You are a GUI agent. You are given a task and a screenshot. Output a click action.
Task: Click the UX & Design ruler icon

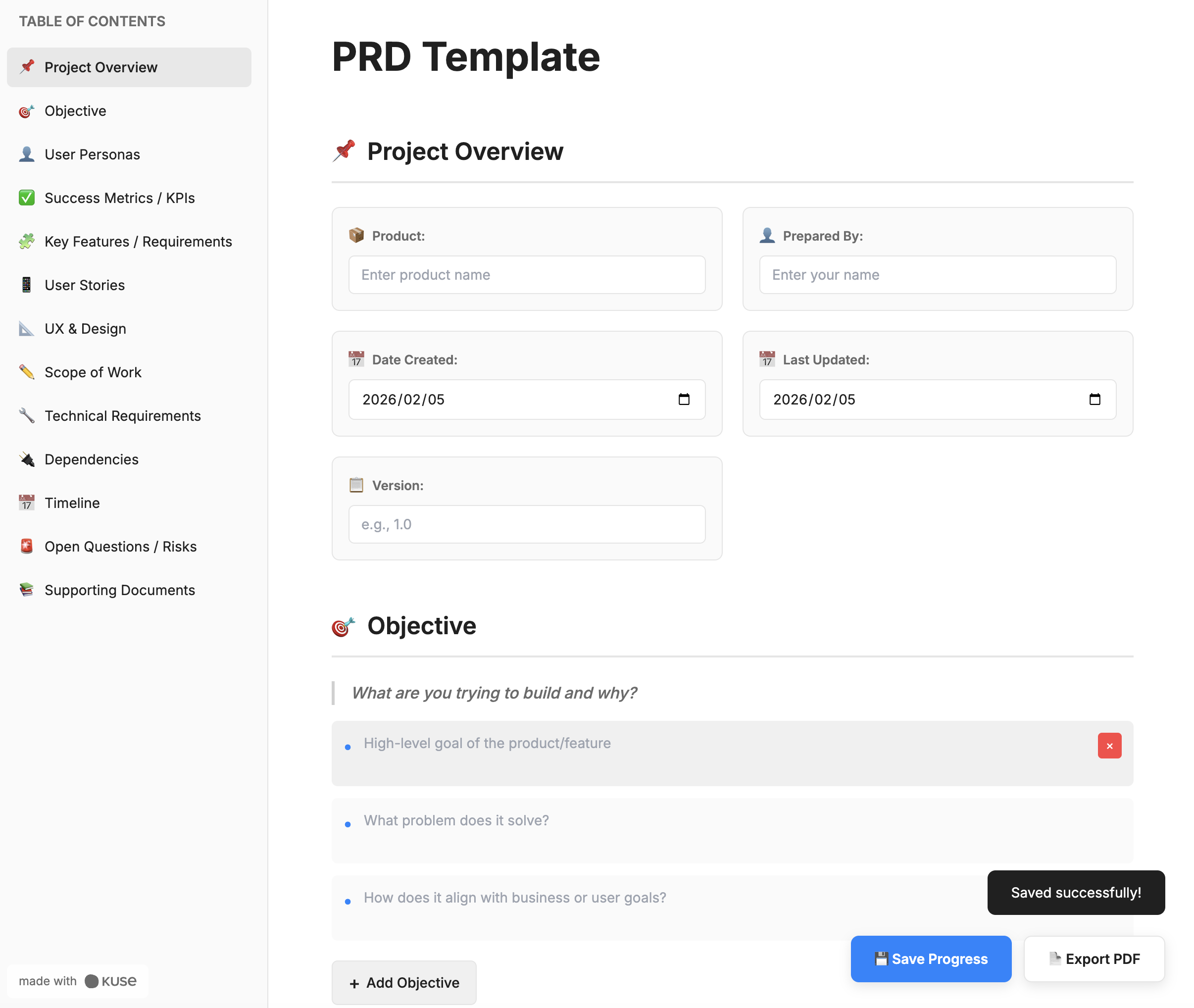point(26,328)
